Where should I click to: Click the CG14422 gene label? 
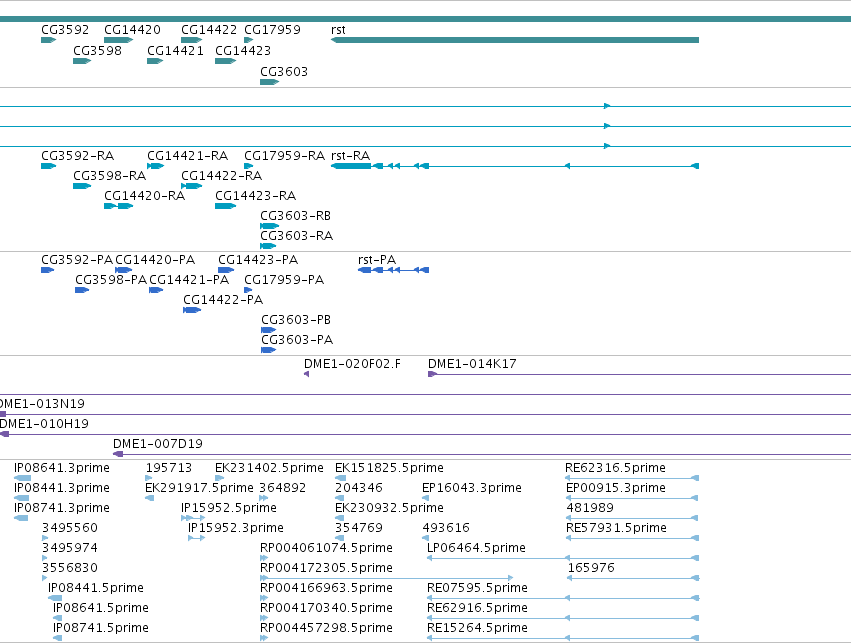[x=209, y=29]
